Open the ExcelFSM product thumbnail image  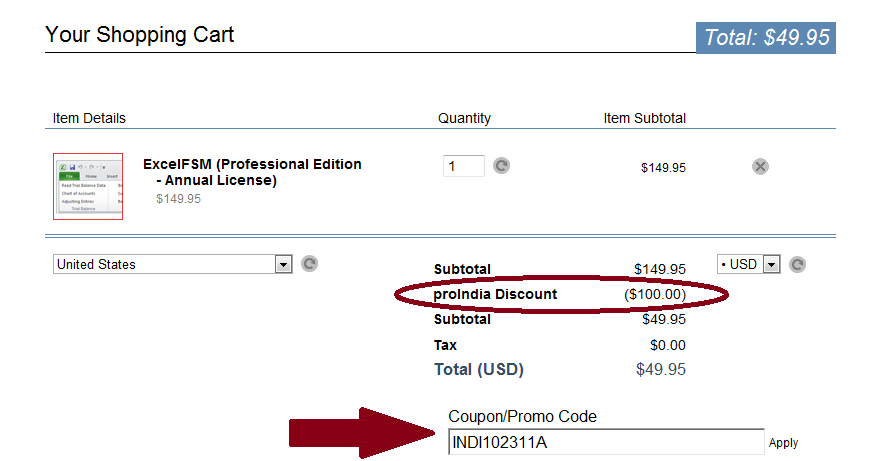[x=88, y=186]
